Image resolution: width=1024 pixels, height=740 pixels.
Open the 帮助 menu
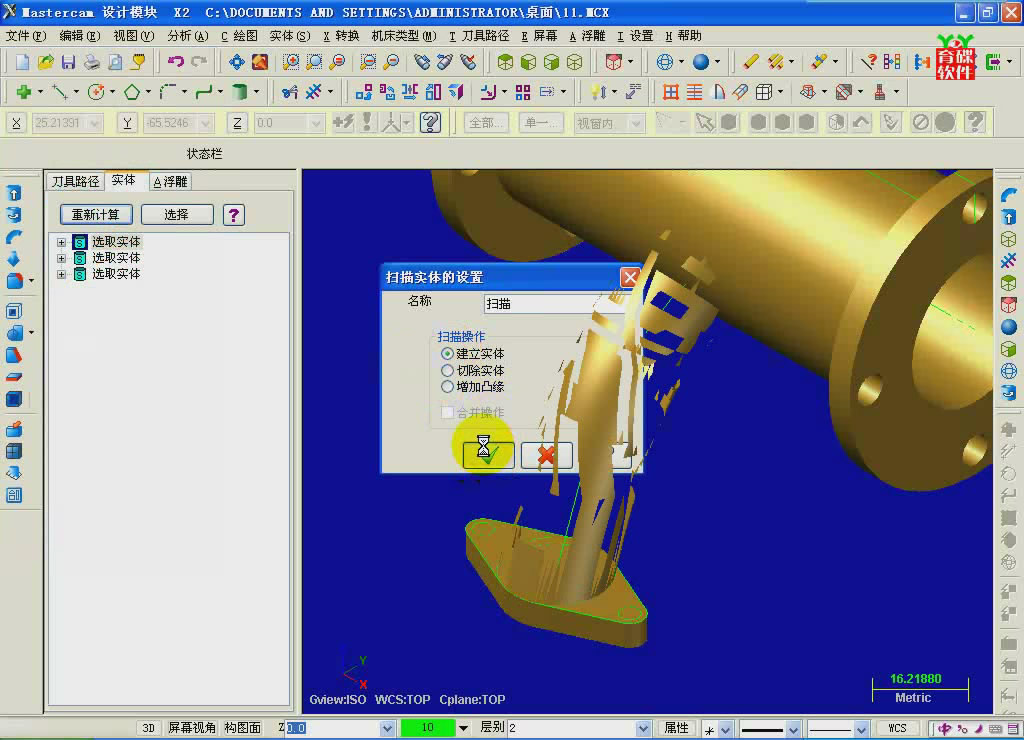point(682,36)
